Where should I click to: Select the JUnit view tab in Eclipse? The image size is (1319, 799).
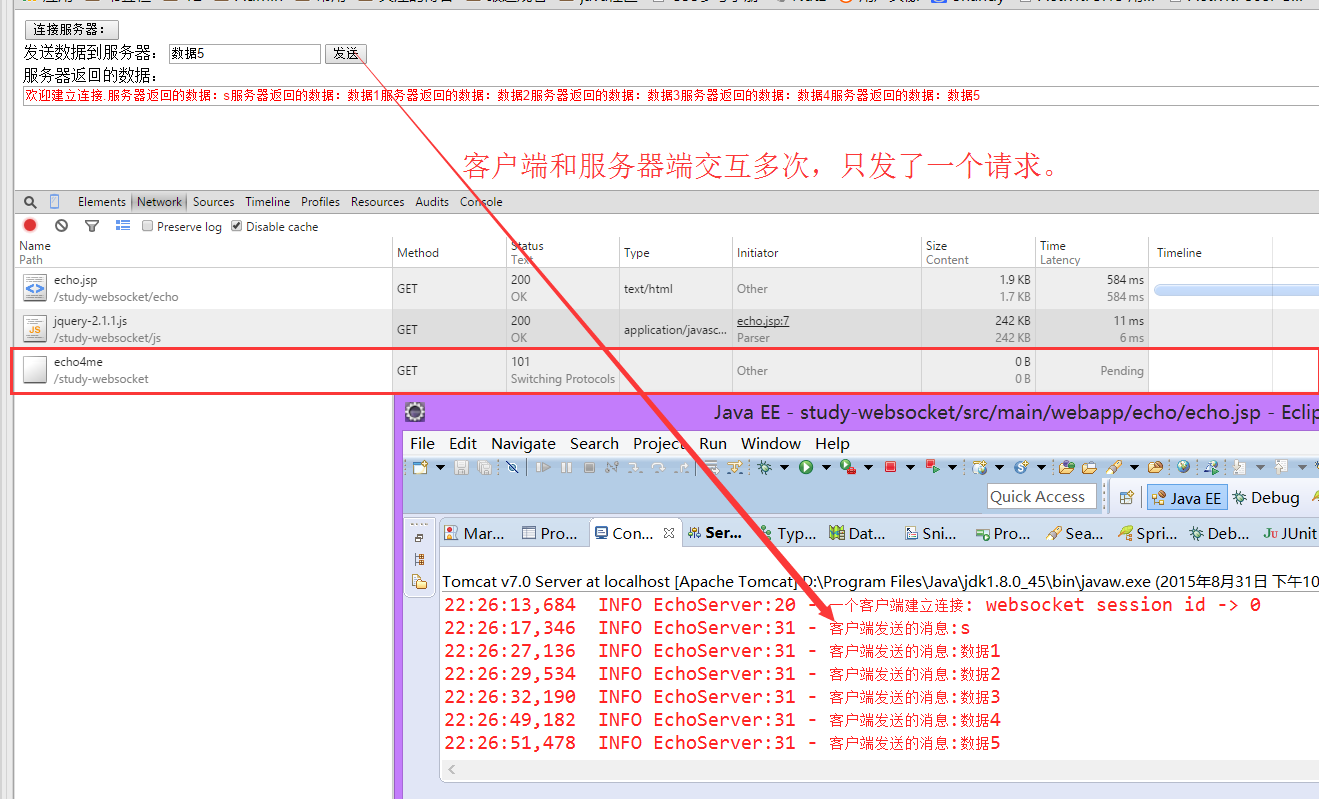(x=1290, y=533)
